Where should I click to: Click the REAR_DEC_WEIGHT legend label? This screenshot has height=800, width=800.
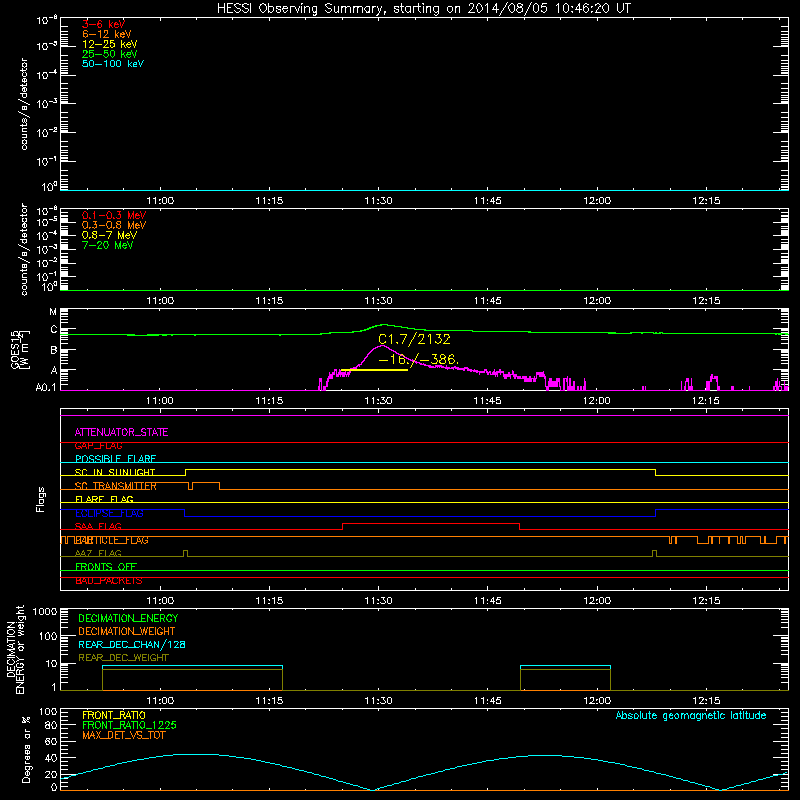click(123, 658)
